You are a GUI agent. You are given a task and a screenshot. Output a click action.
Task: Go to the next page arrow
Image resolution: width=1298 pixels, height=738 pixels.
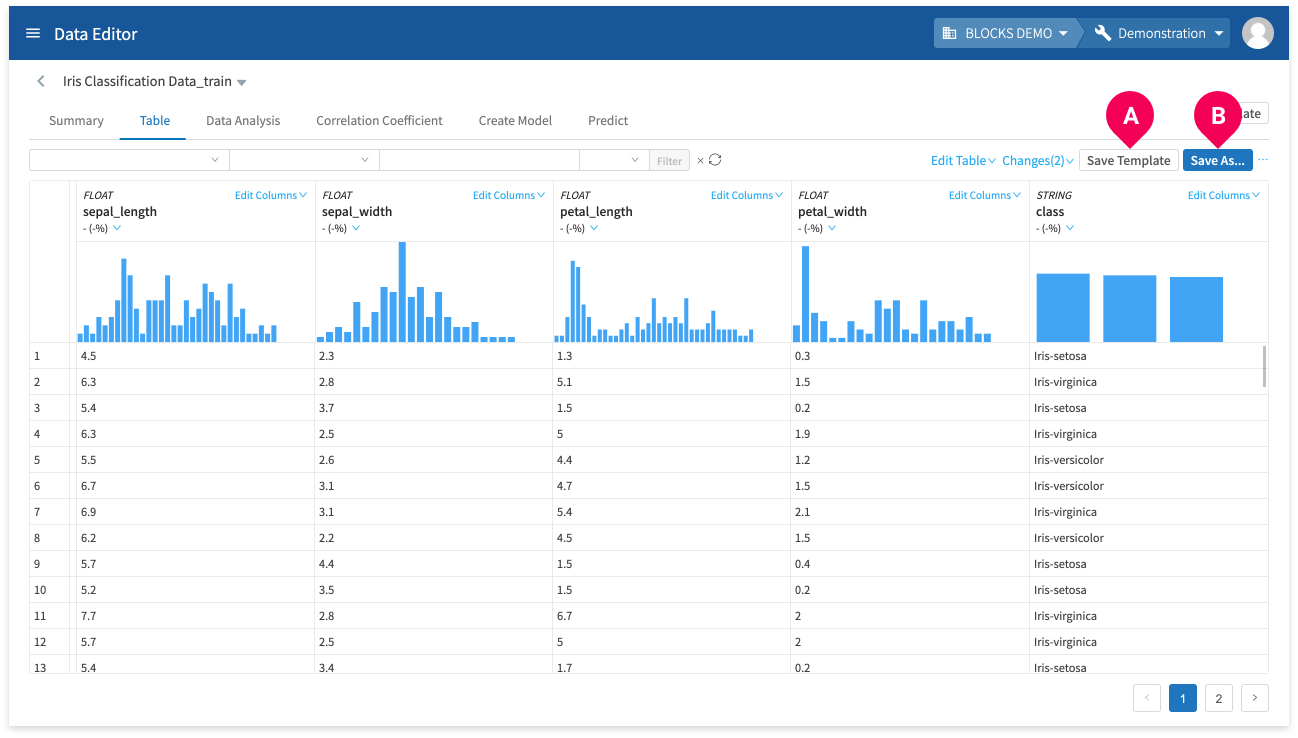[x=1255, y=698]
